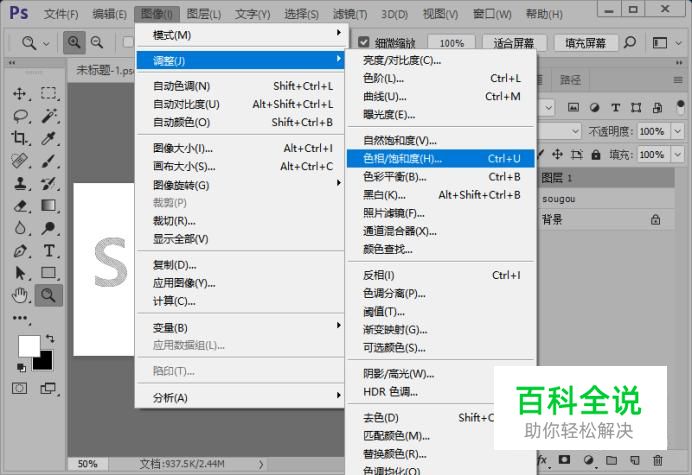Screen dimensions: 692x475
Task: Reset default foreground and background colors
Action: pos(21,367)
